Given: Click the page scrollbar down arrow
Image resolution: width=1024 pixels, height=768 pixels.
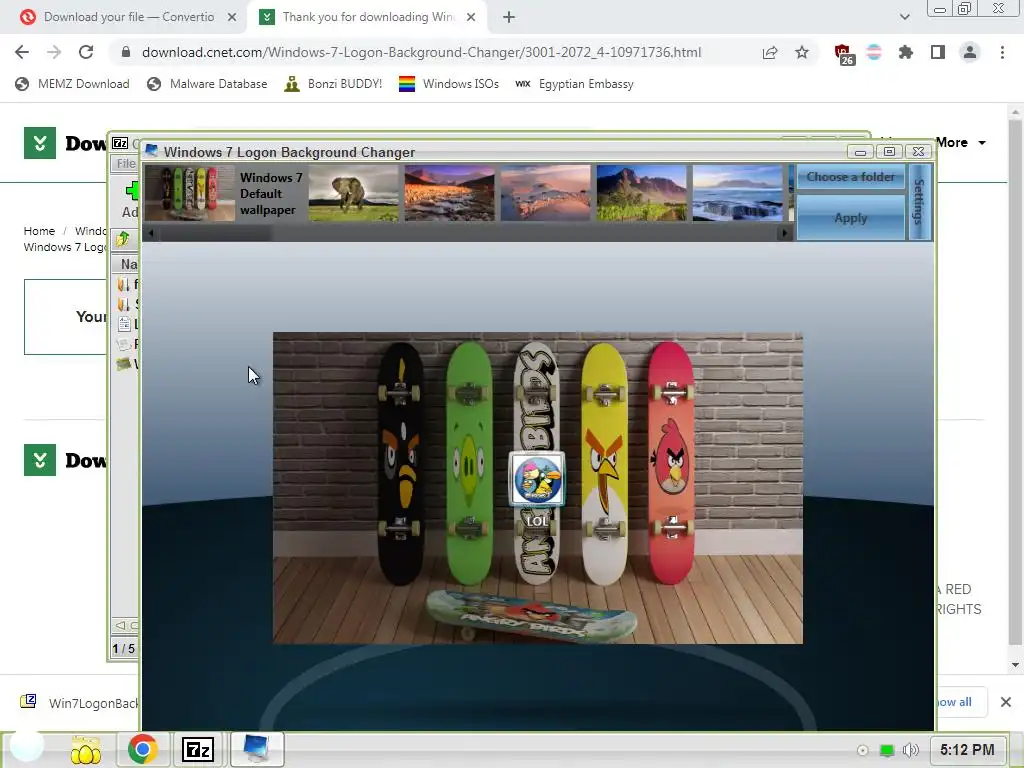Looking at the screenshot, I should tap(1015, 665).
